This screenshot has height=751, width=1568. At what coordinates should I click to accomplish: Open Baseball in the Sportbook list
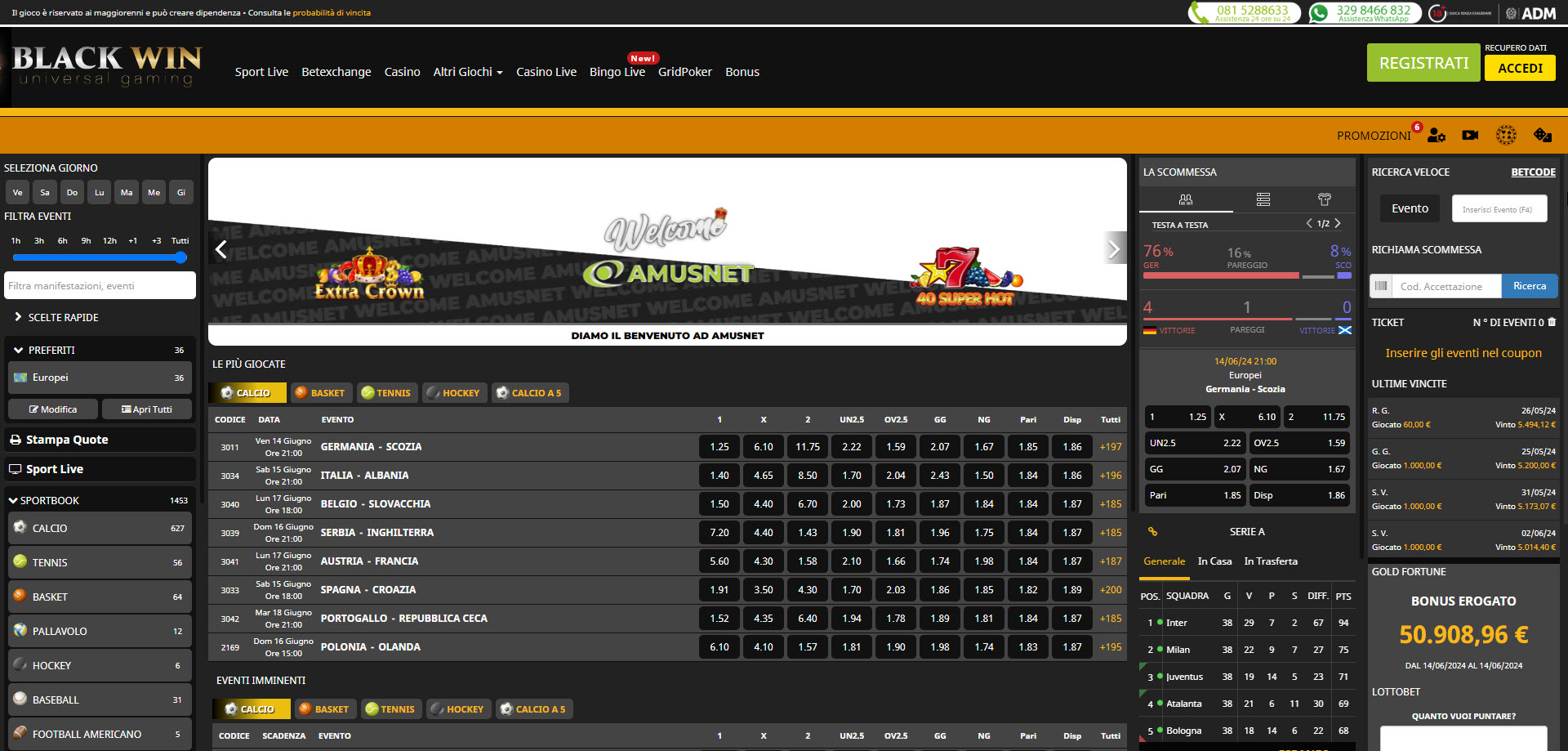(100, 700)
